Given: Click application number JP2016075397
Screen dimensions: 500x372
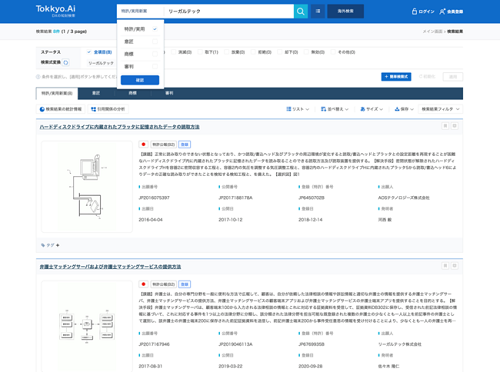Looking at the screenshot, I should click(154, 198).
